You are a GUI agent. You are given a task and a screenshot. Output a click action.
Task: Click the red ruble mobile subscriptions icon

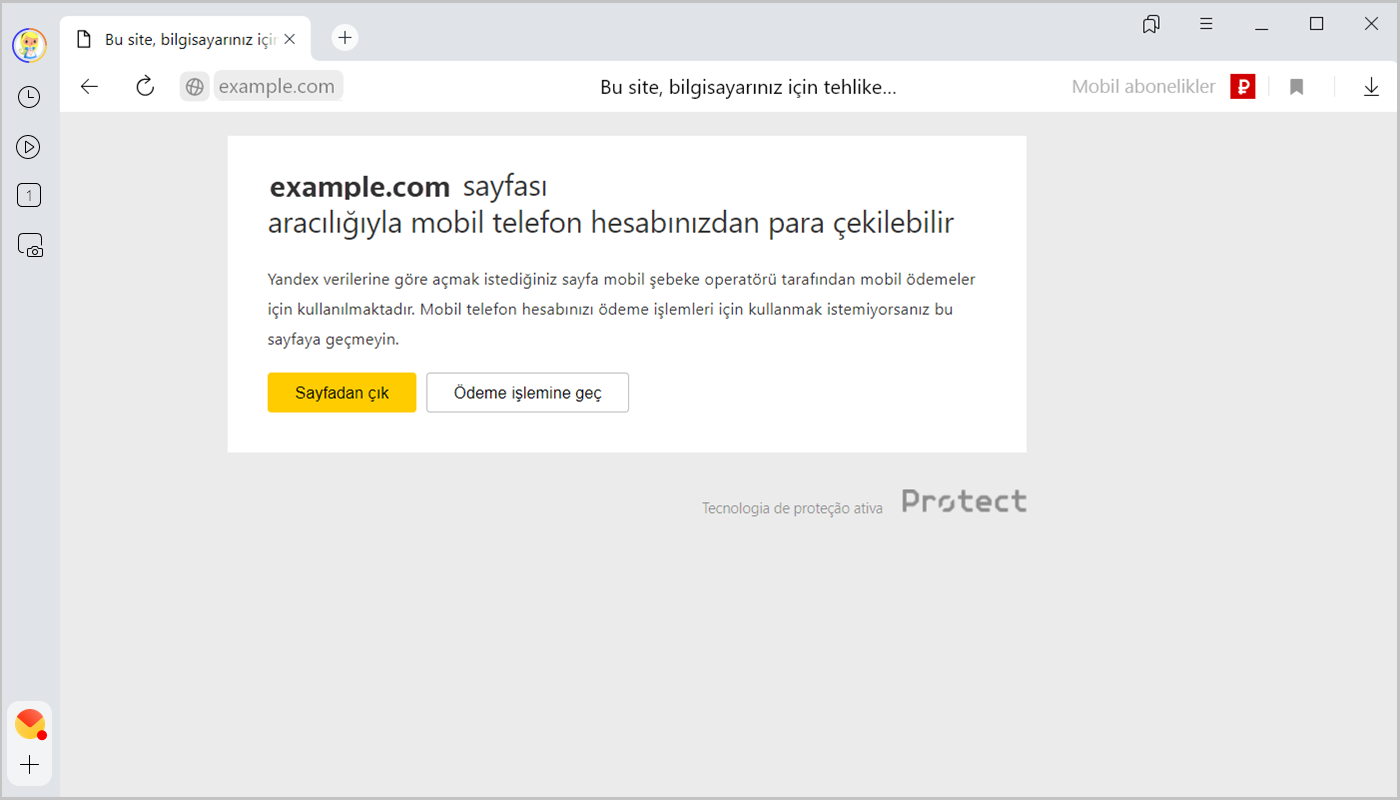pyautogui.click(x=1242, y=87)
